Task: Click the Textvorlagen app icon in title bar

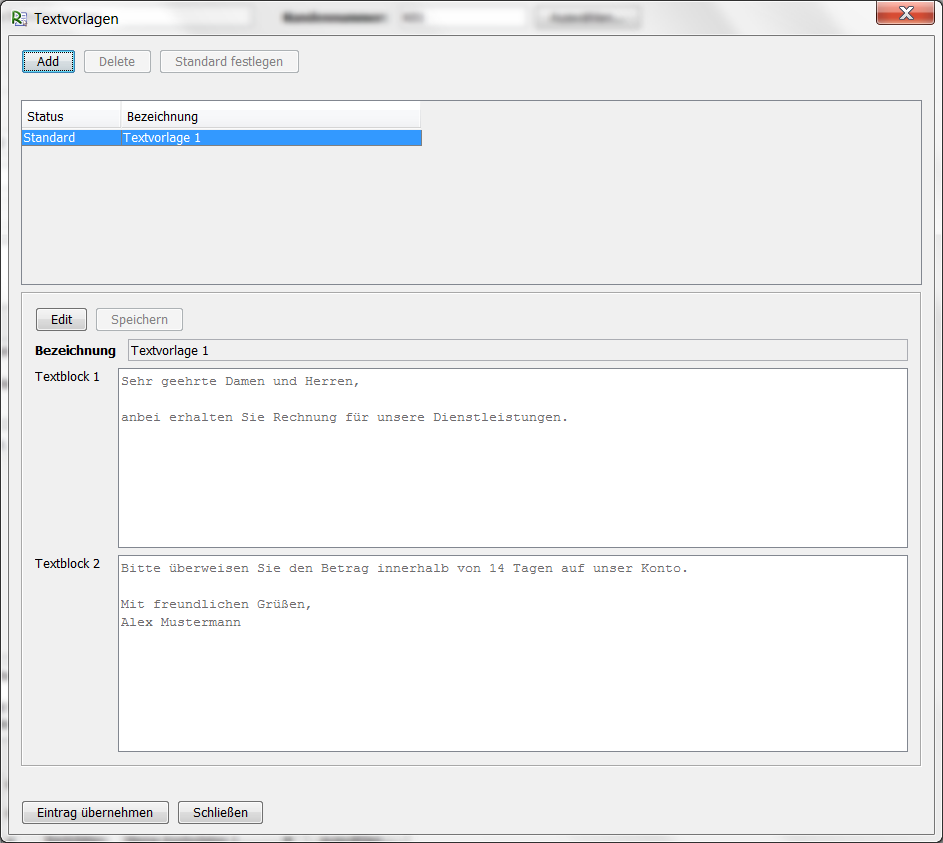Action: click(19, 18)
